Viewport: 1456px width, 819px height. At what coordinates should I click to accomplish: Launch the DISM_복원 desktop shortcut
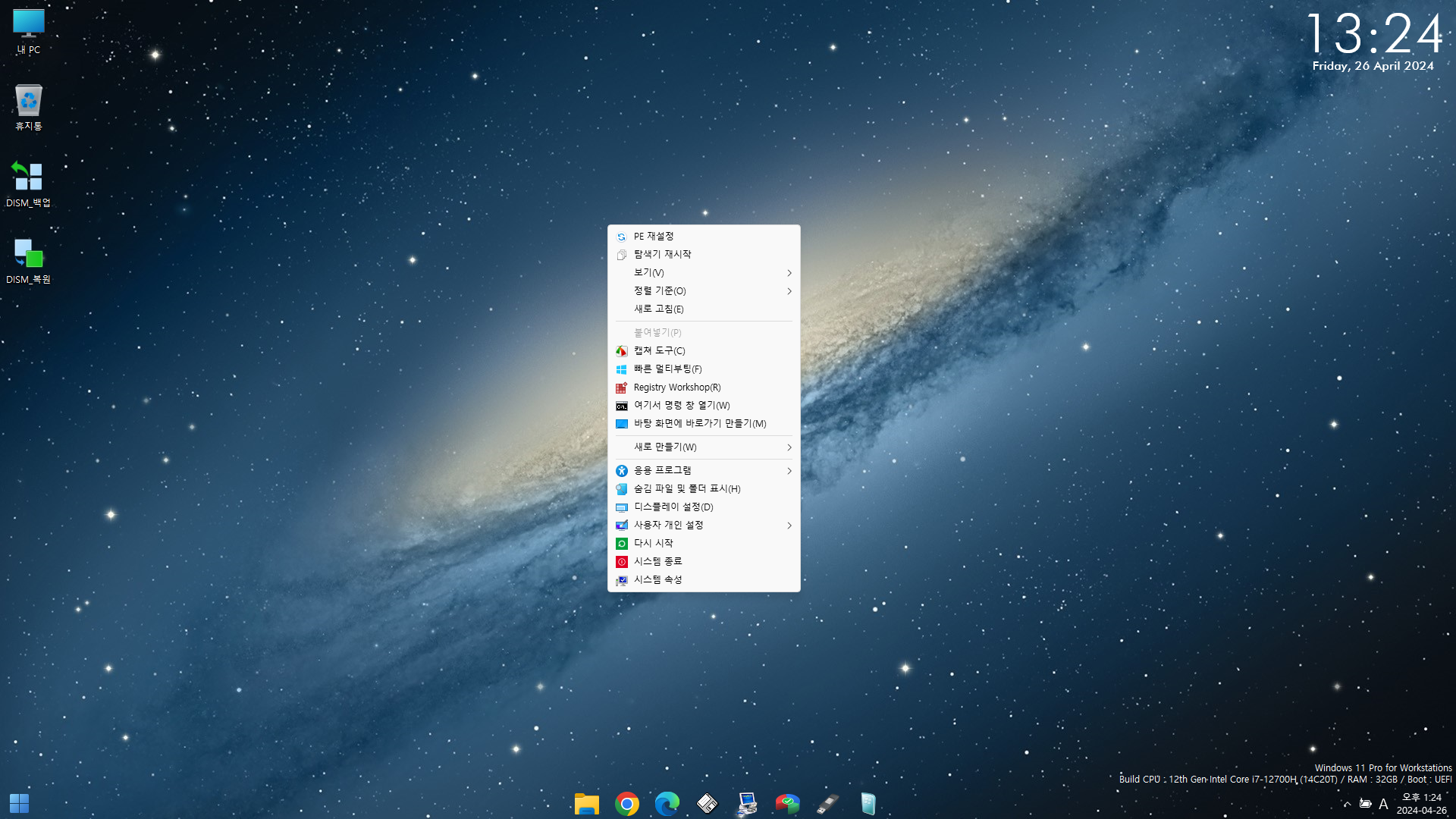[x=29, y=261]
